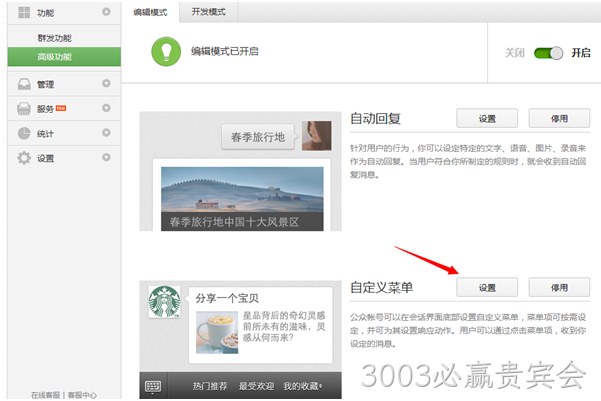Toggle the edit mode 开启 switch
The height and width of the screenshot is (401, 601).
click(548, 53)
